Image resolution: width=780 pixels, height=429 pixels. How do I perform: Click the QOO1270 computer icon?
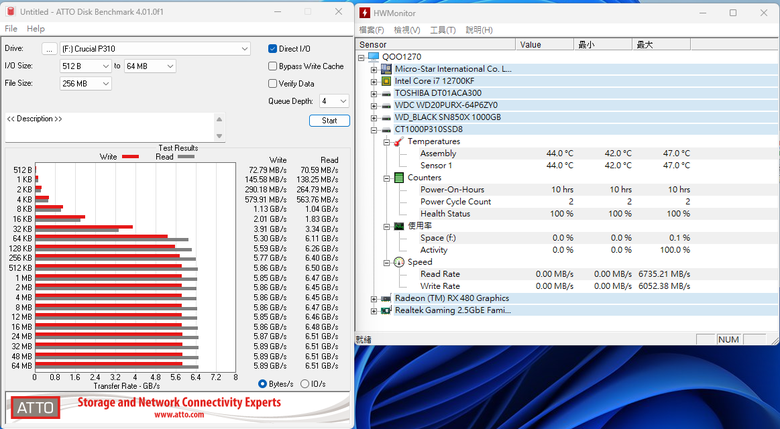[373, 57]
